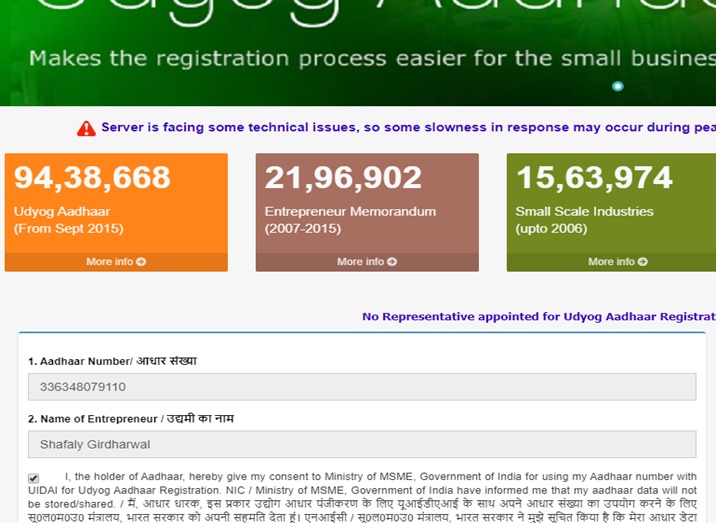
Task: Click the '2. Name of Entrepreneur' field label
Action: point(131,418)
